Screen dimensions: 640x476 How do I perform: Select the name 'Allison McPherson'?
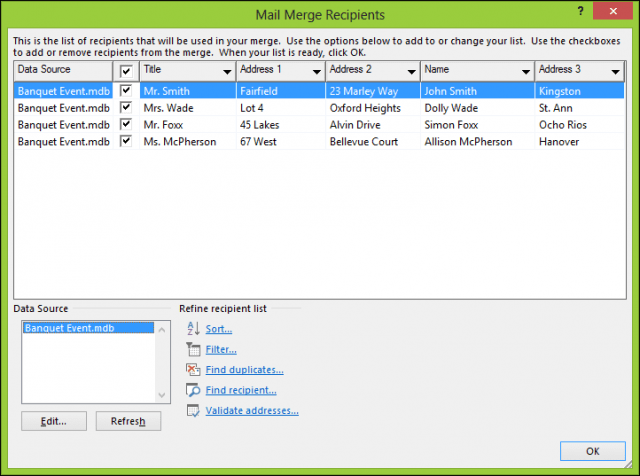pos(478,141)
